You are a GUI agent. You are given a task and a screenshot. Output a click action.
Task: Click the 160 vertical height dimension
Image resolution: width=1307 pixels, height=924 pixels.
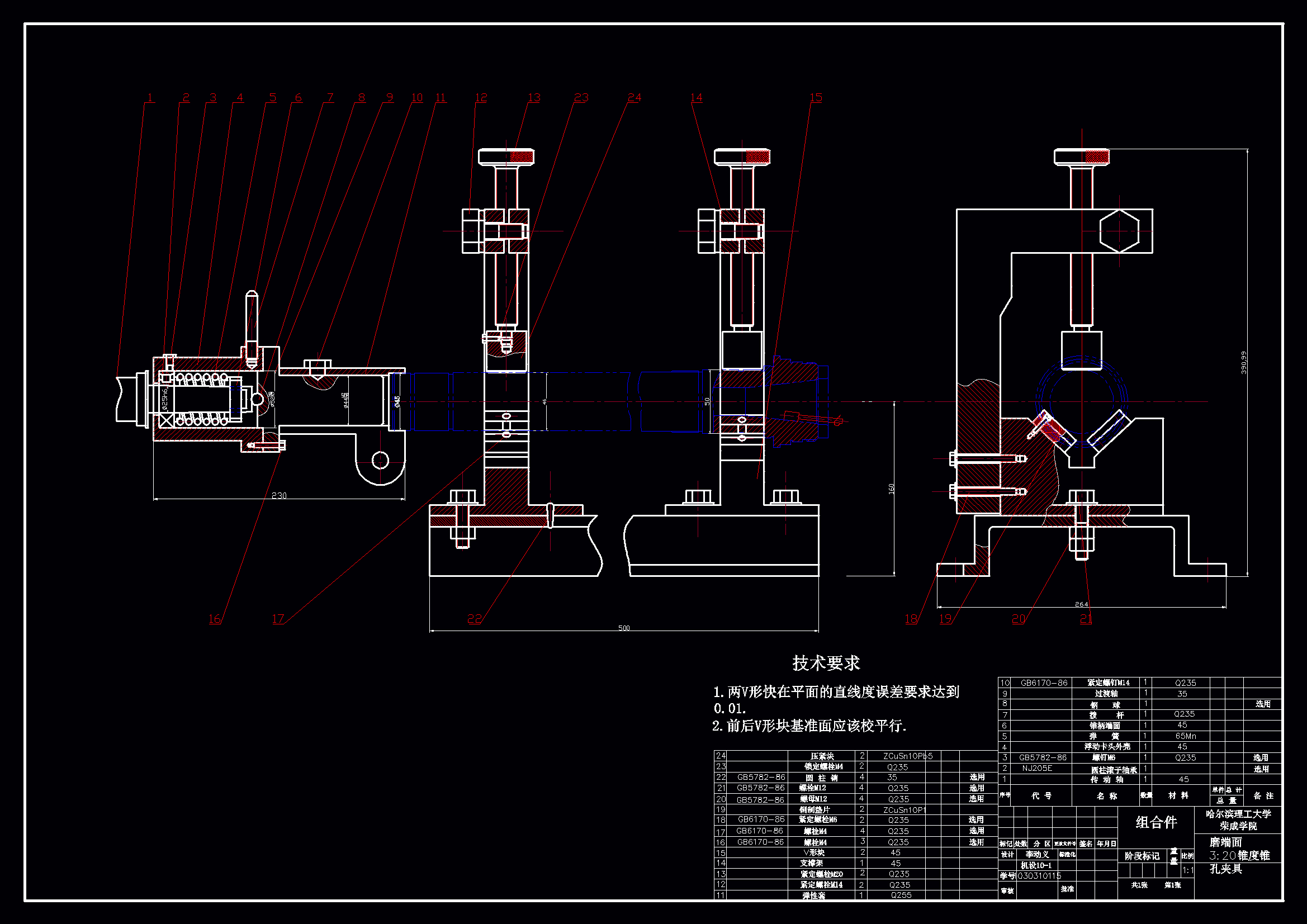click(891, 488)
